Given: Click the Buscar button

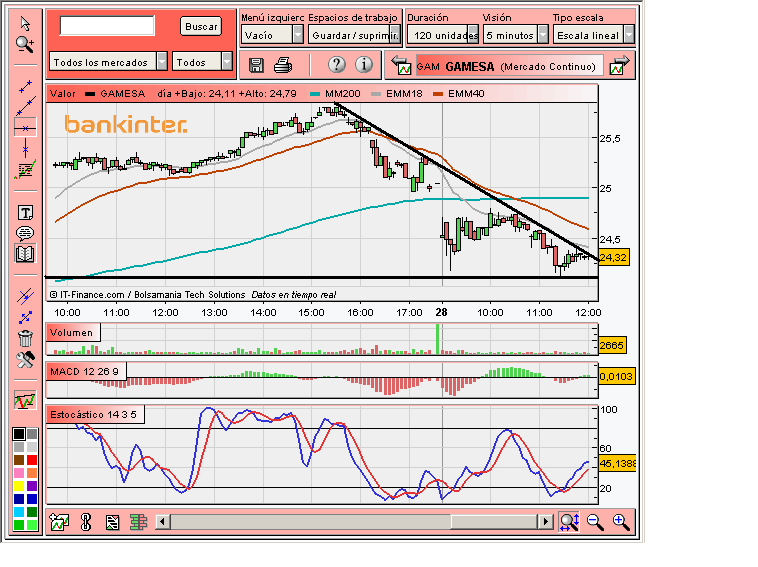Looking at the screenshot, I should tap(201, 27).
